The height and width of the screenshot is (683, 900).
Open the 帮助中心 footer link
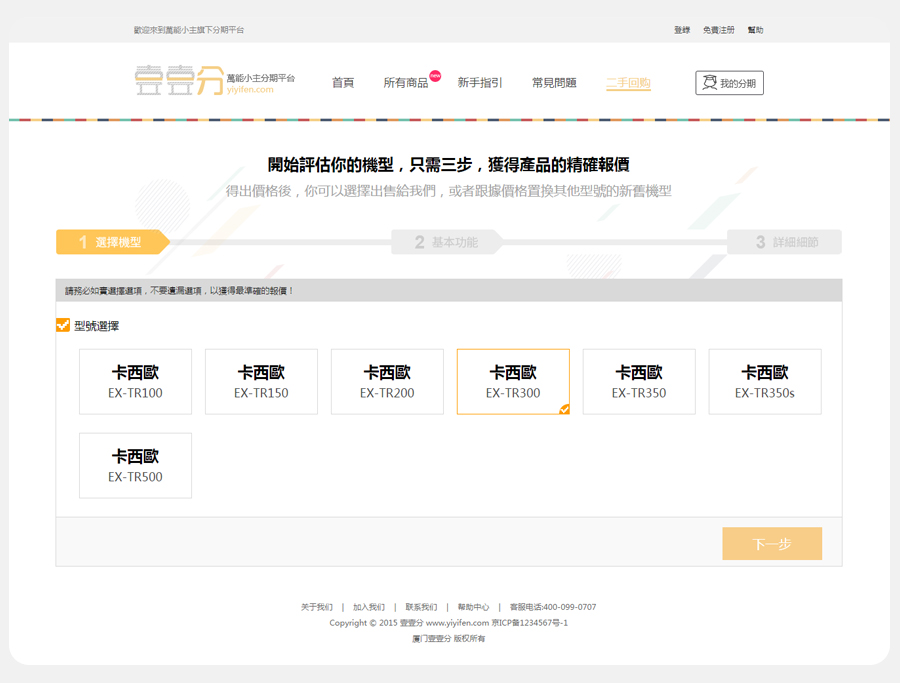click(x=474, y=607)
